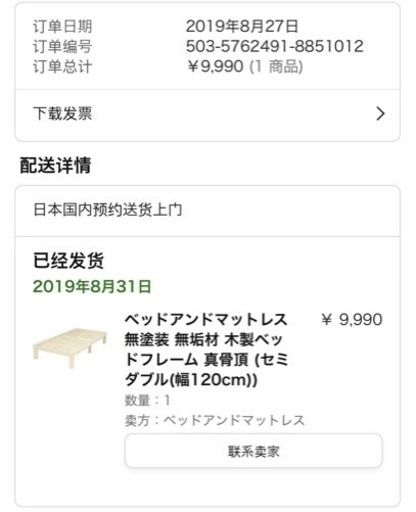Click the order date 2019年8月27日
Viewport: 416px width, 512px height.
click(242, 26)
